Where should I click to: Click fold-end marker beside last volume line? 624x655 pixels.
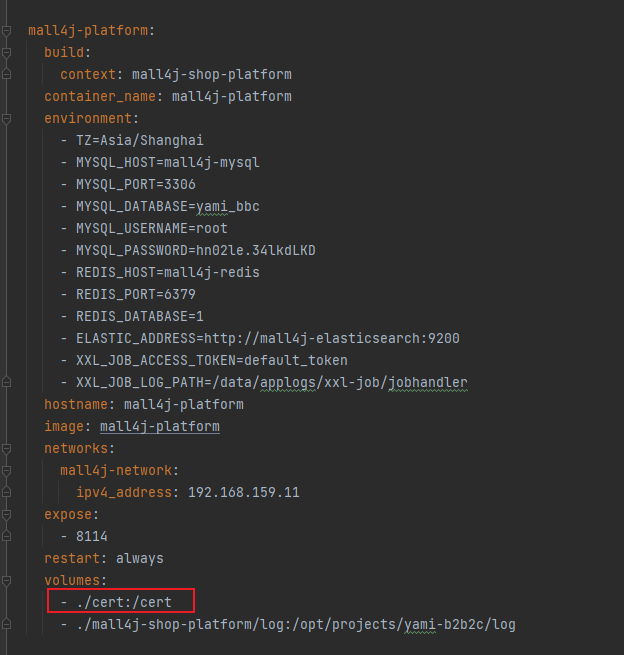pos(7,625)
